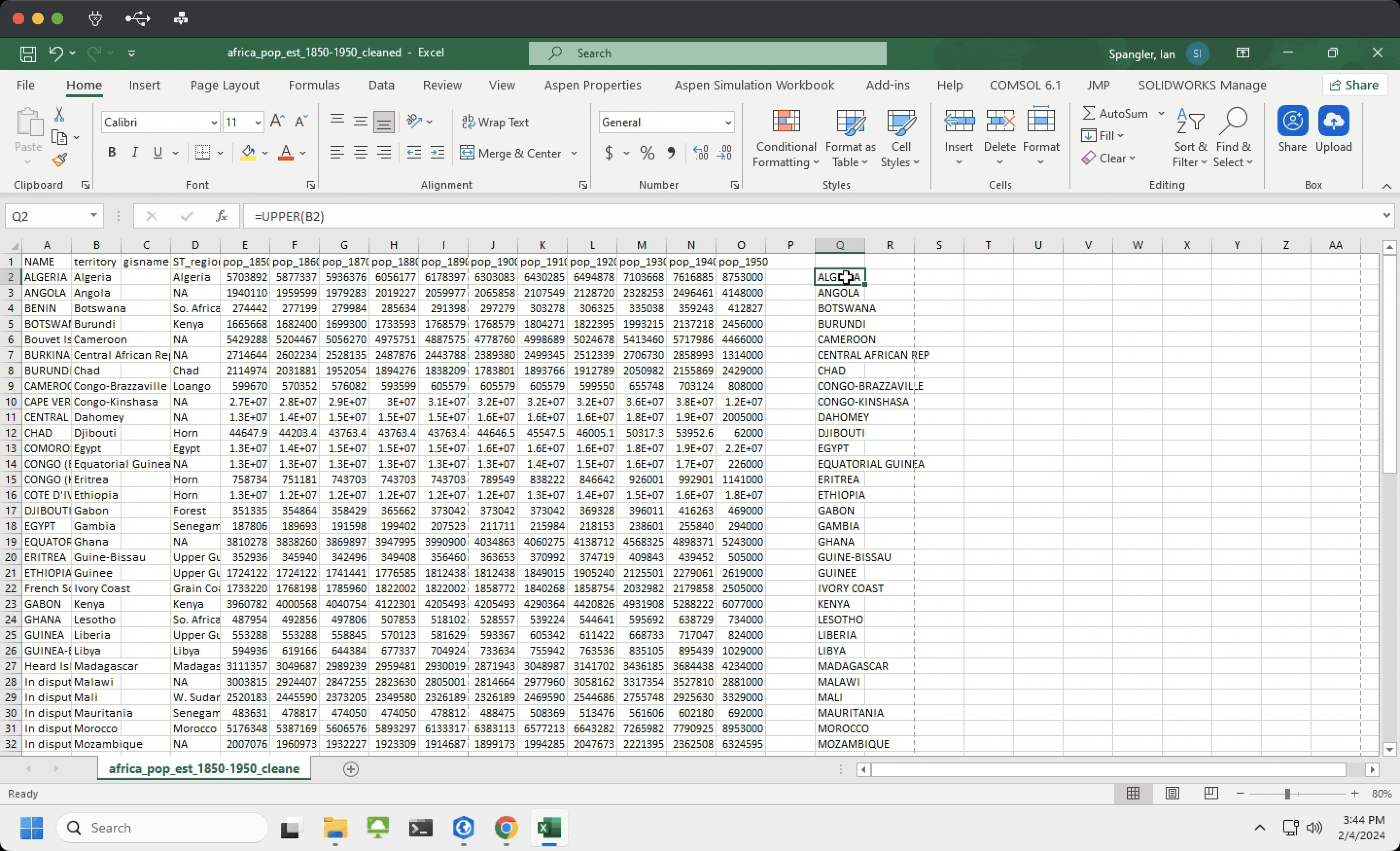
Task: Add a new sheet with plus icon
Action: click(351, 769)
